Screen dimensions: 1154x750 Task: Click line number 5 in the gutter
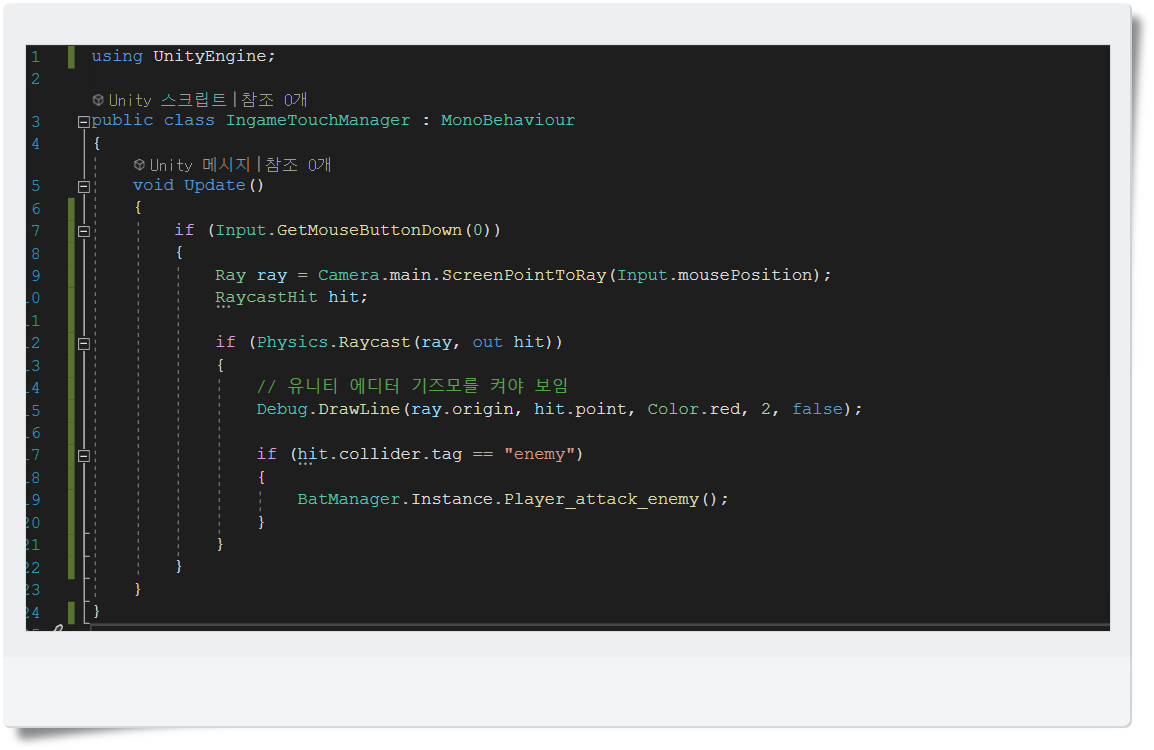[35, 186]
